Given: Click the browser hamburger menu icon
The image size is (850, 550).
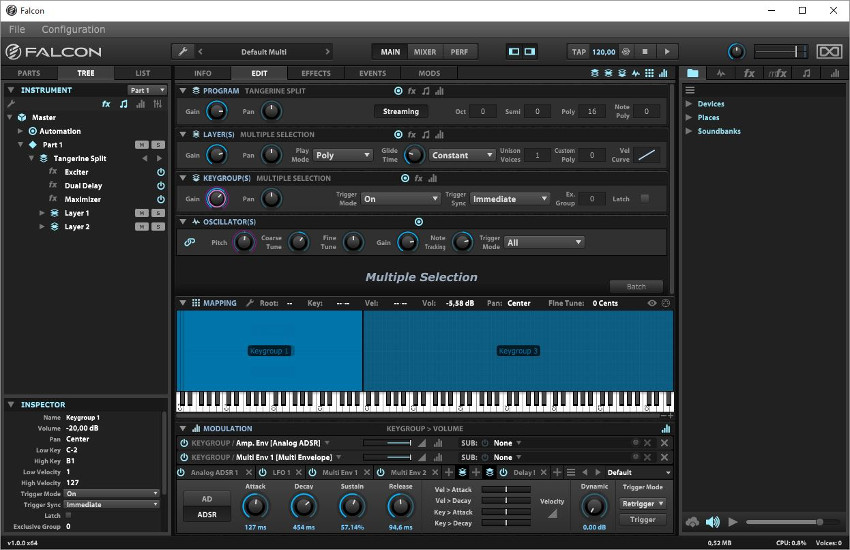Looking at the screenshot, I should (x=690, y=90).
